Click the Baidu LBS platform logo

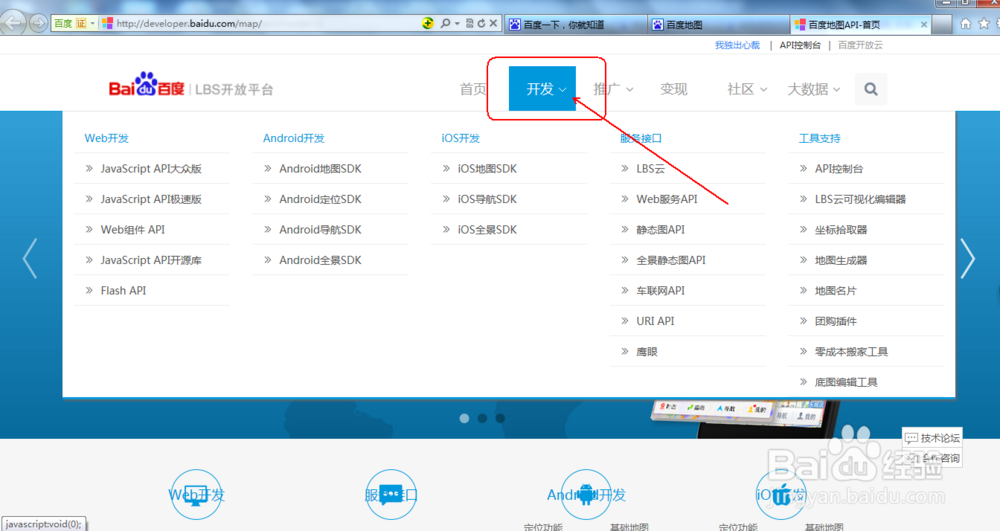pyautogui.click(x=191, y=86)
